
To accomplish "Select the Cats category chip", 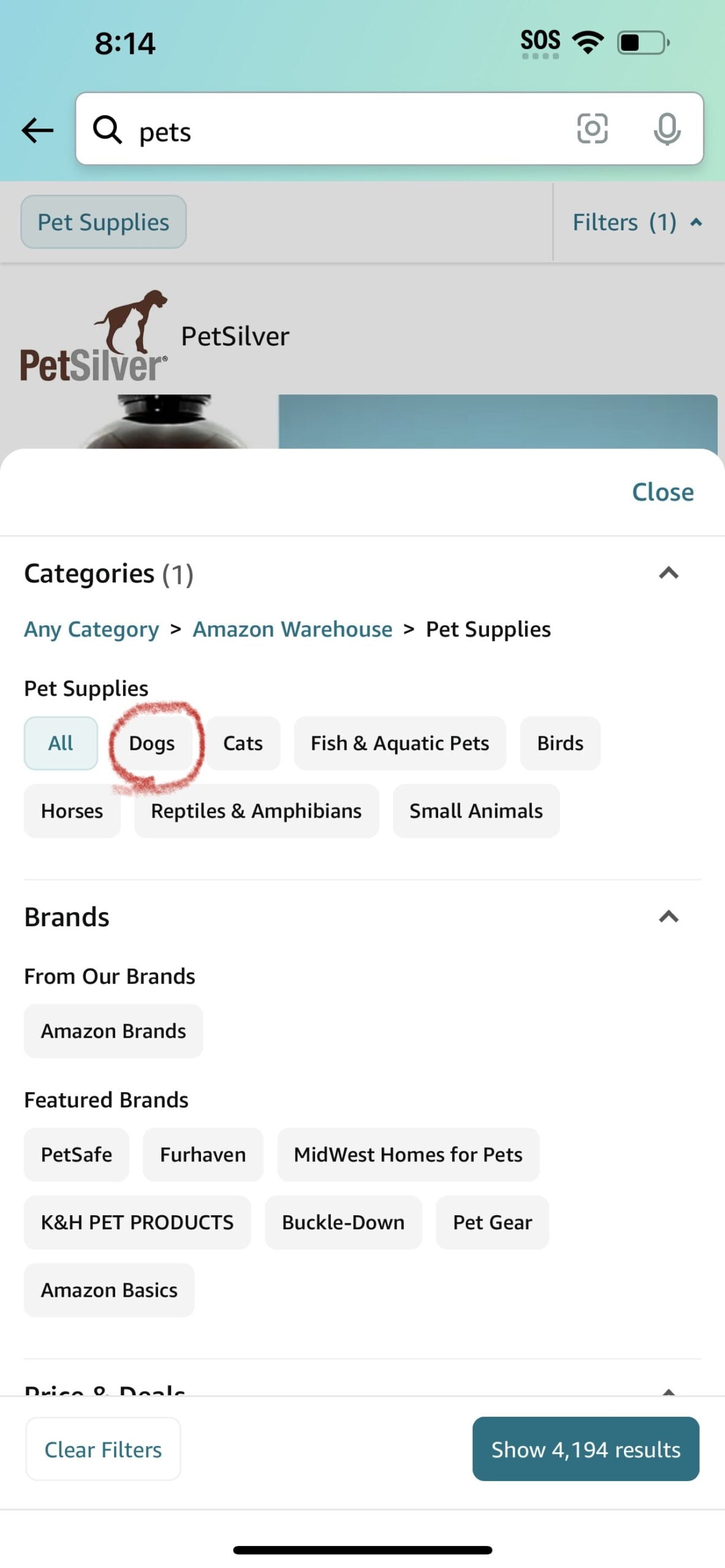I will coord(243,743).
